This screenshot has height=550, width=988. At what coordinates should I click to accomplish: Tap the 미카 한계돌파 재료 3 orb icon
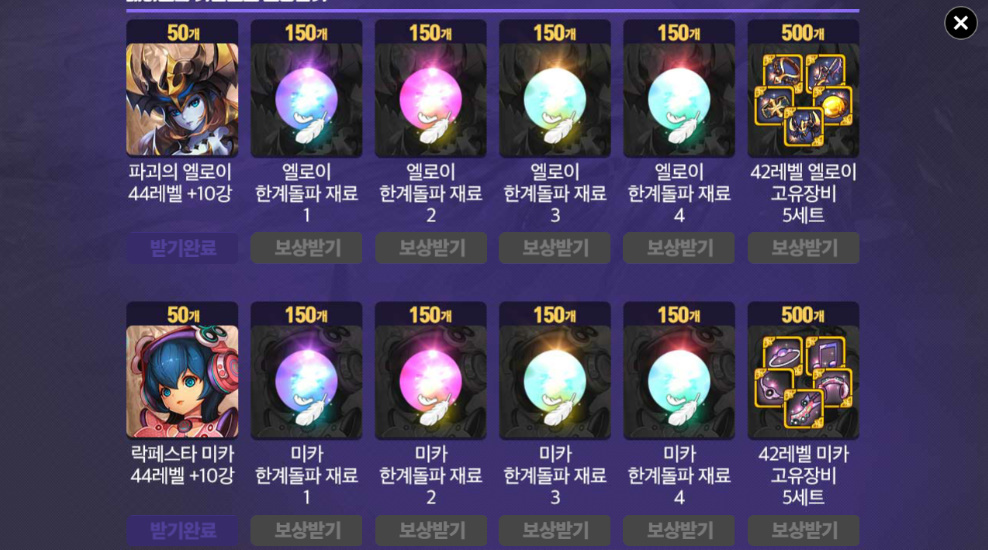554,381
